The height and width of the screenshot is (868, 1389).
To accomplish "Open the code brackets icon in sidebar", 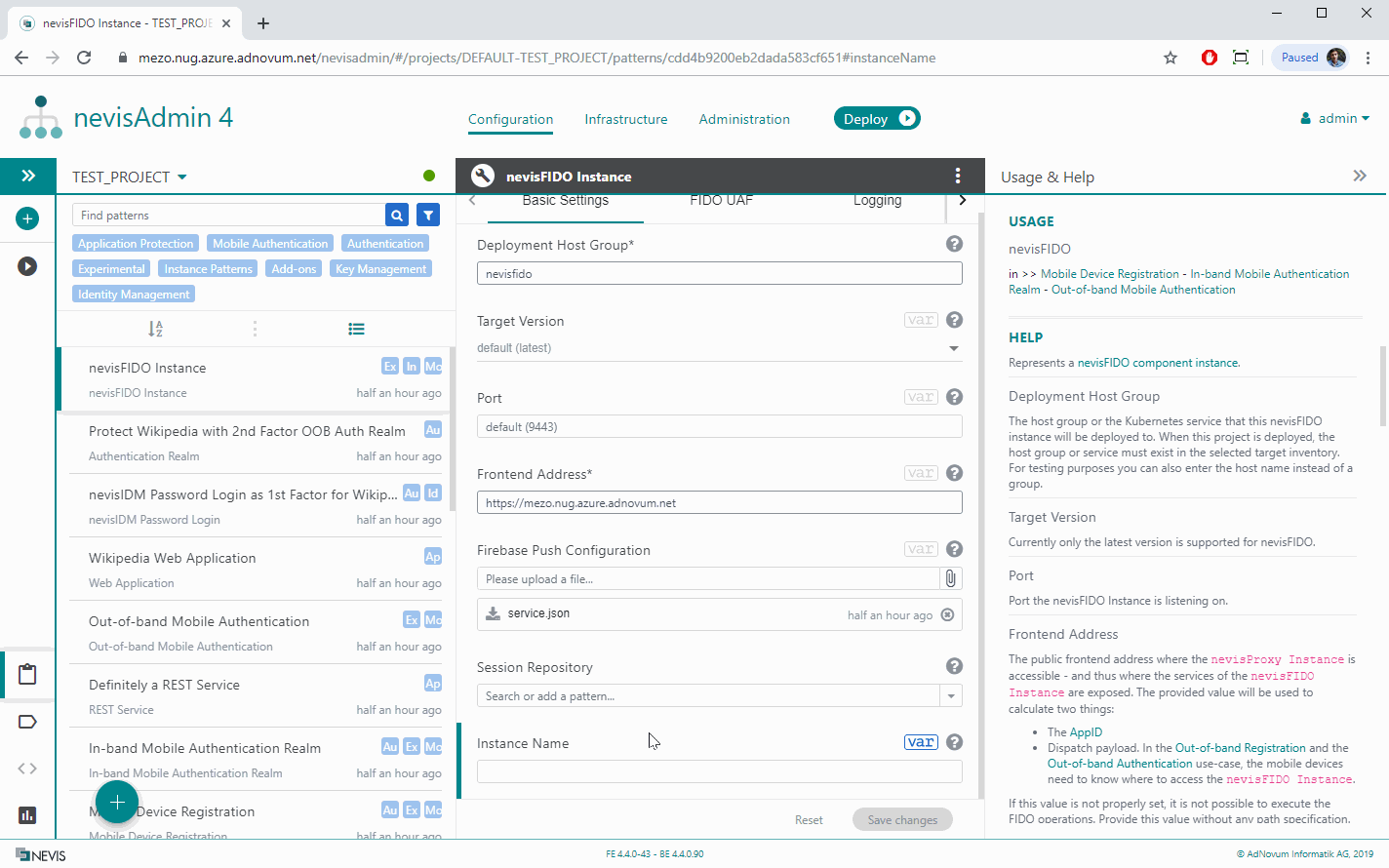I will pyautogui.click(x=27, y=769).
